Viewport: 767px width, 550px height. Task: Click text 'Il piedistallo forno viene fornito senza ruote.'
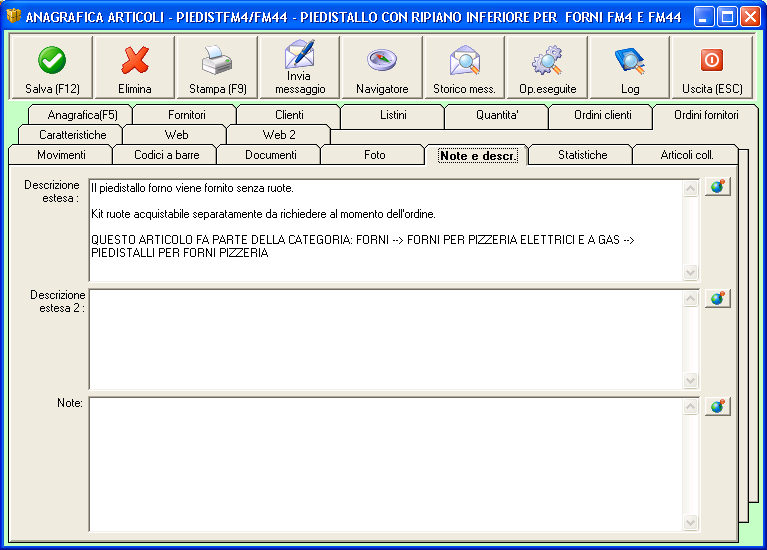tap(192, 188)
